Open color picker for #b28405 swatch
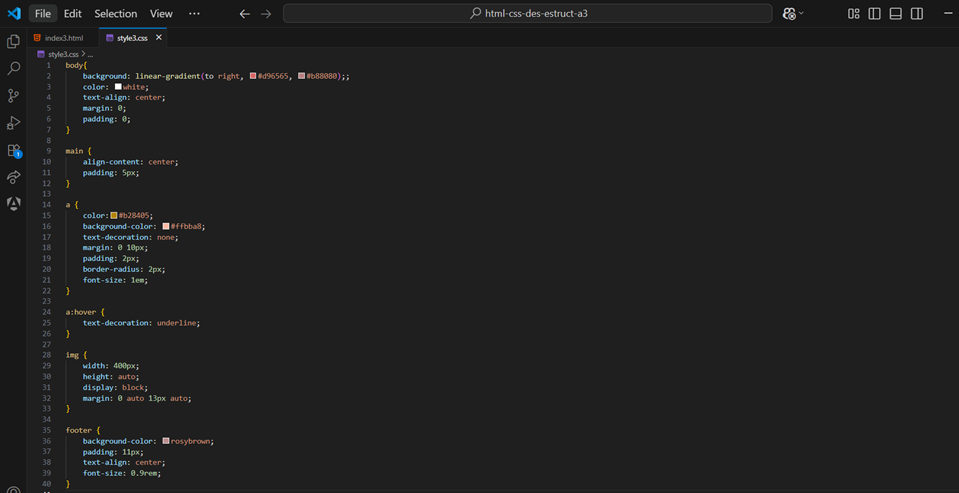This screenshot has width=959, height=493. (114, 215)
